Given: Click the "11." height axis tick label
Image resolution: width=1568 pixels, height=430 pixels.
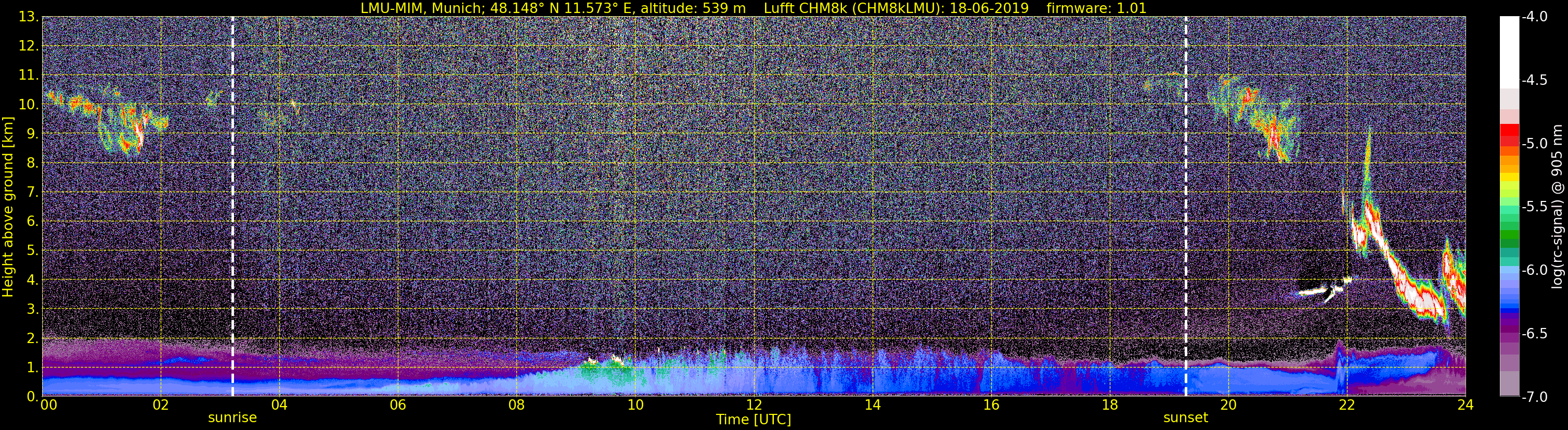Looking at the screenshot, I should tap(29, 75).
